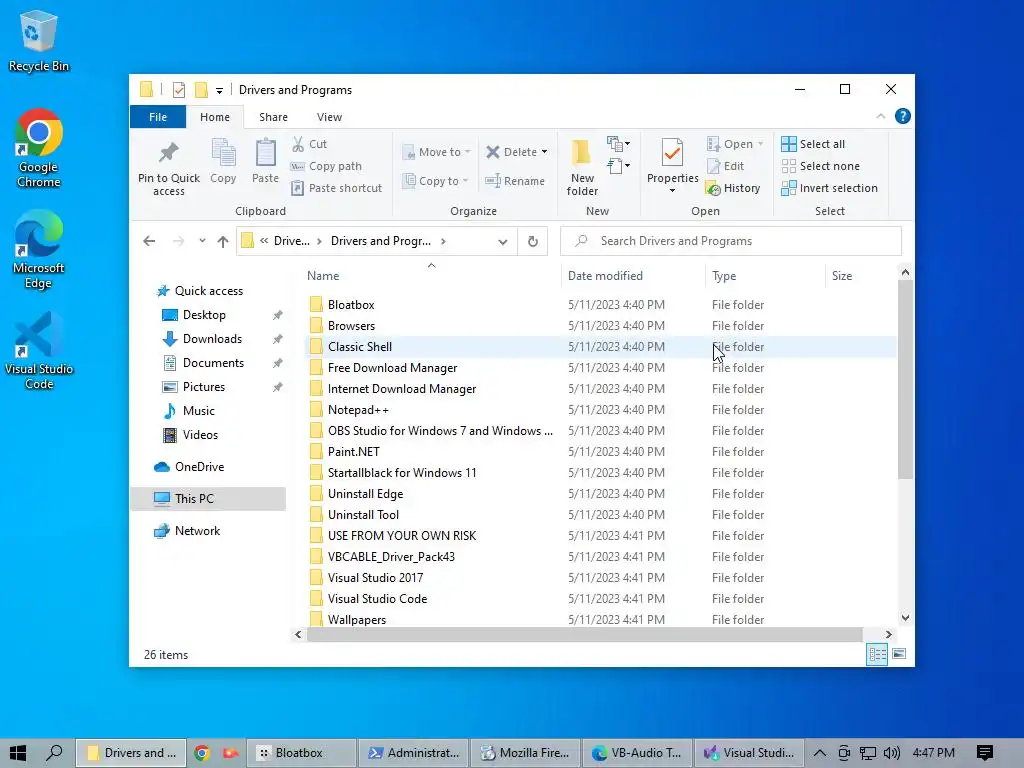1024x768 pixels.
Task: Select the Paint.NET folder
Action: [353, 452]
